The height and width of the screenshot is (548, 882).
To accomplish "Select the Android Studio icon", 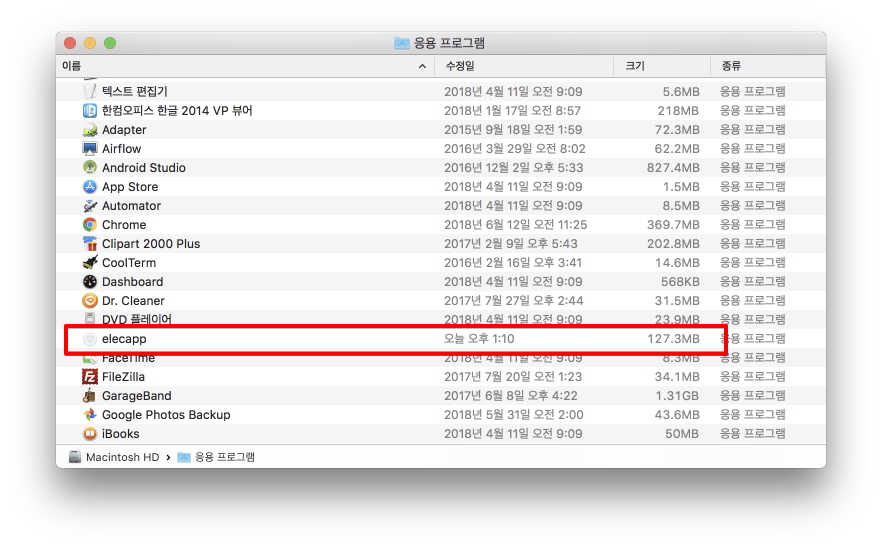I will pos(90,168).
